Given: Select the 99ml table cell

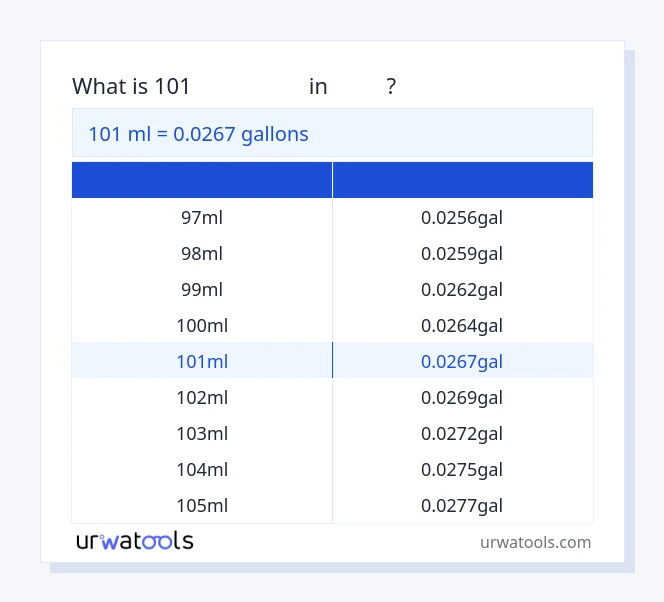Looking at the screenshot, I should coord(202,289).
